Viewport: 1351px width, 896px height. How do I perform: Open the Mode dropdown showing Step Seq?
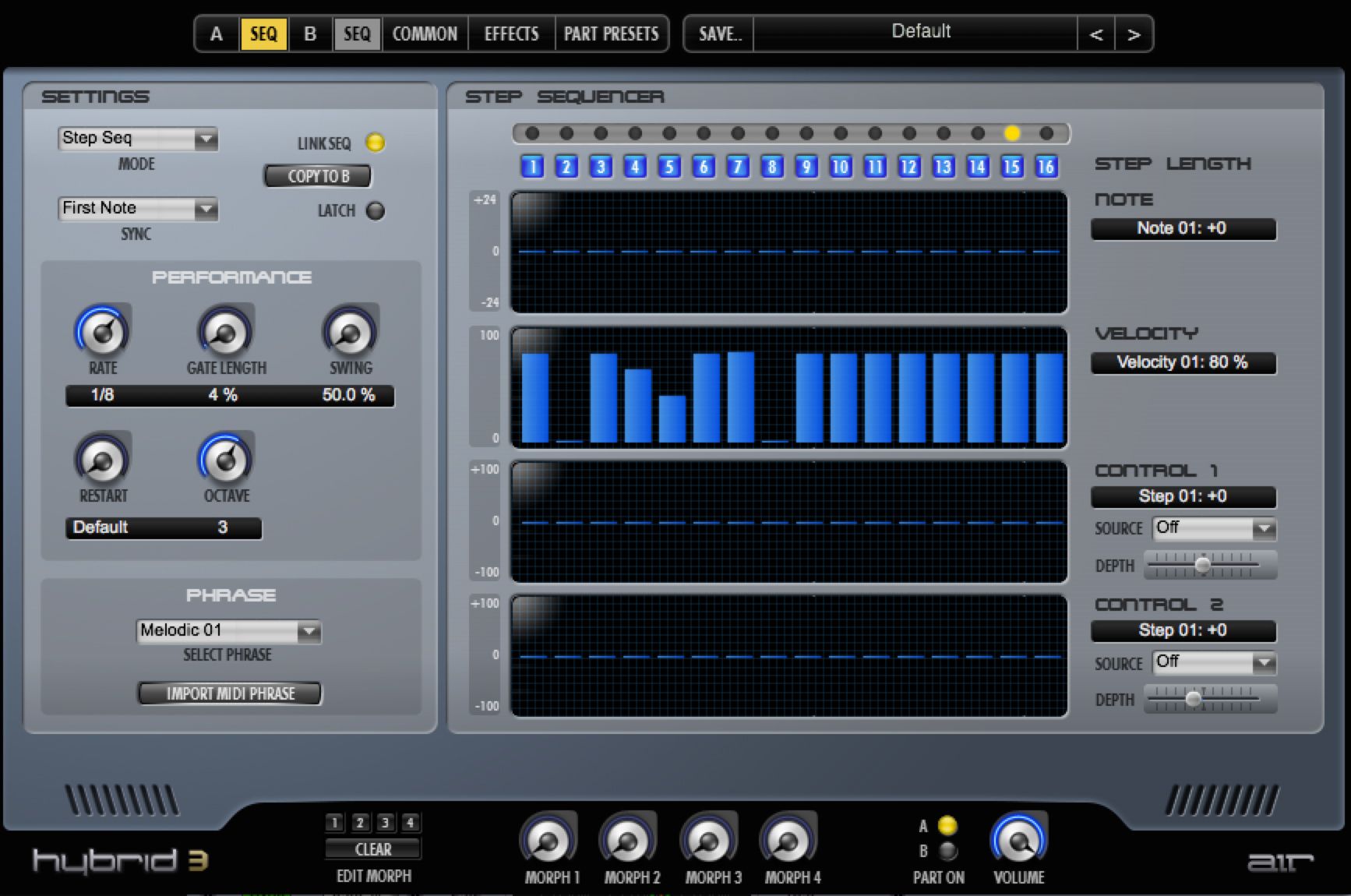138,139
